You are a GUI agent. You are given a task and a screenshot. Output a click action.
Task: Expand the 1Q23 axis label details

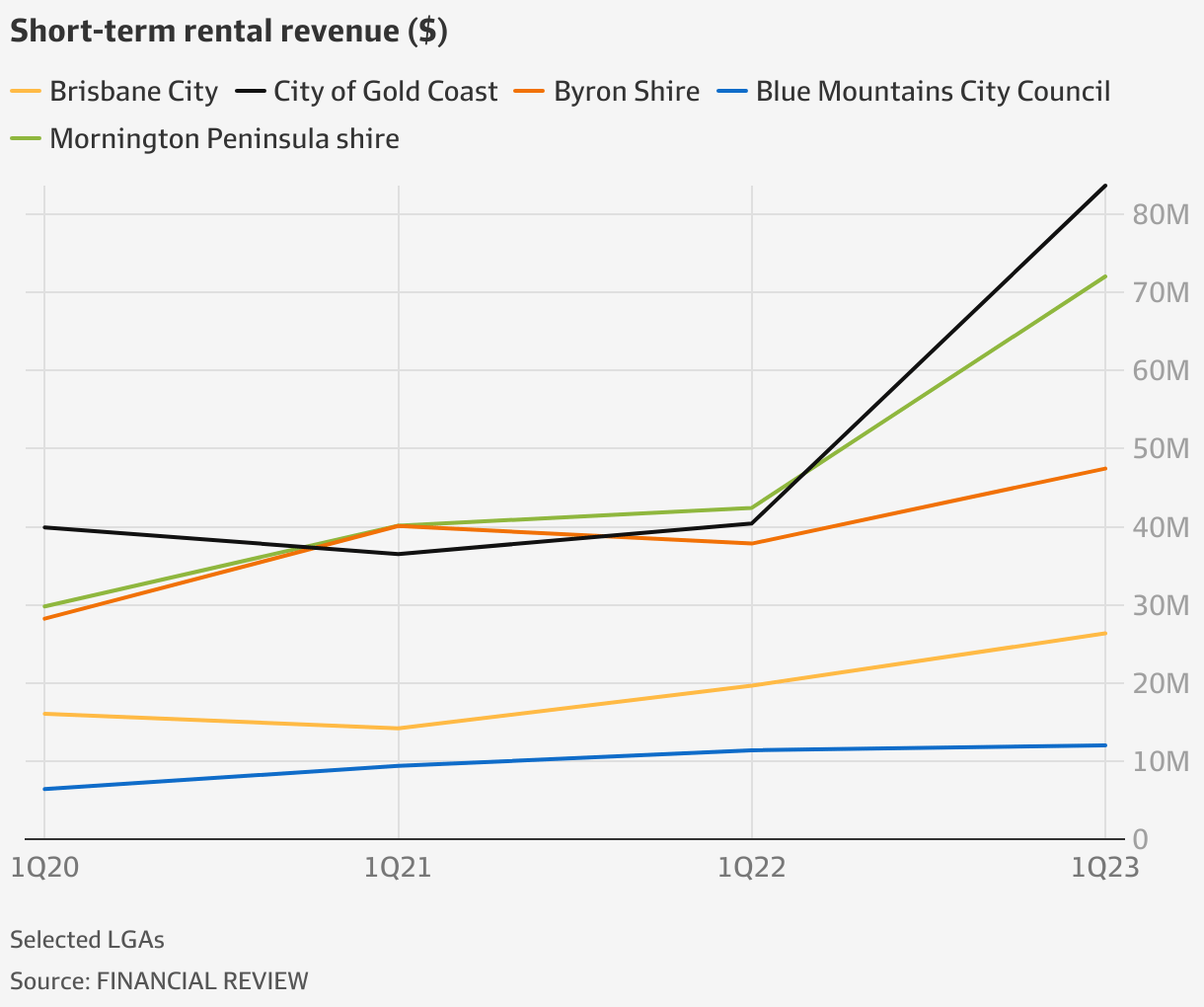(1103, 868)
